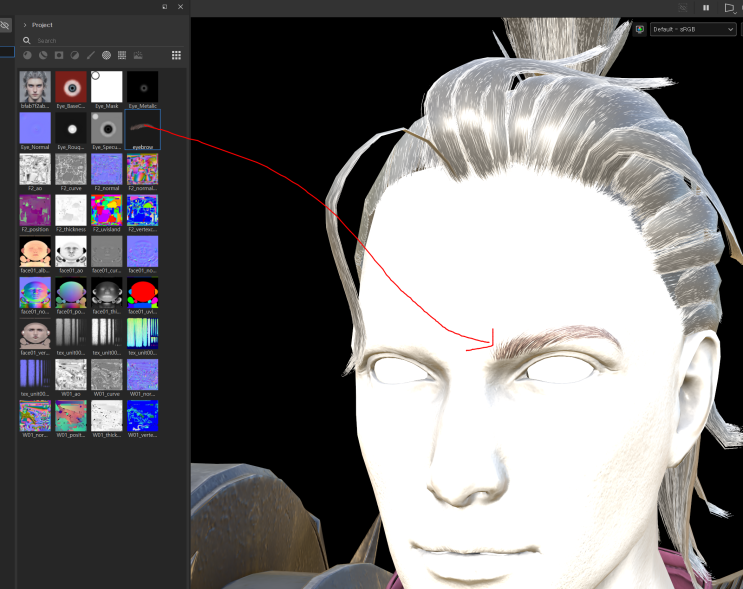Expand the Project path chevron
Viewport: 743px width, 589px height.
25,24
